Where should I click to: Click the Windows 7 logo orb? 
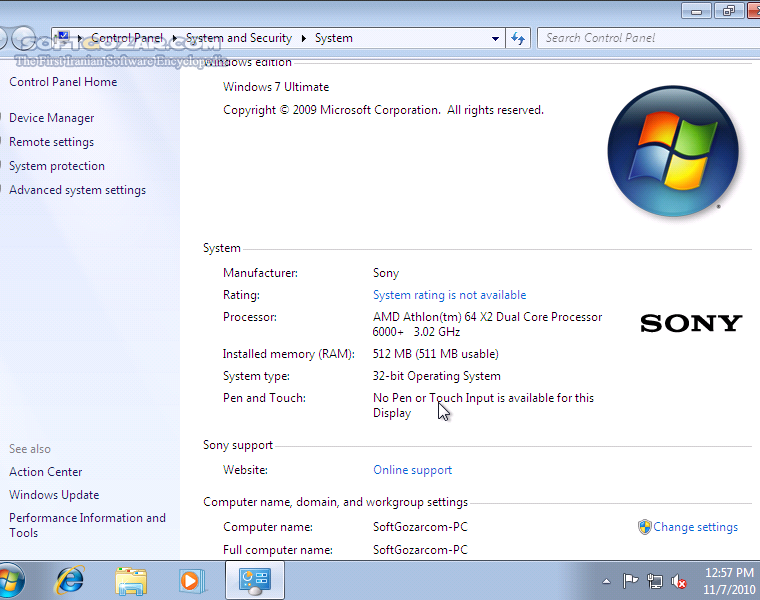(673, 151)
